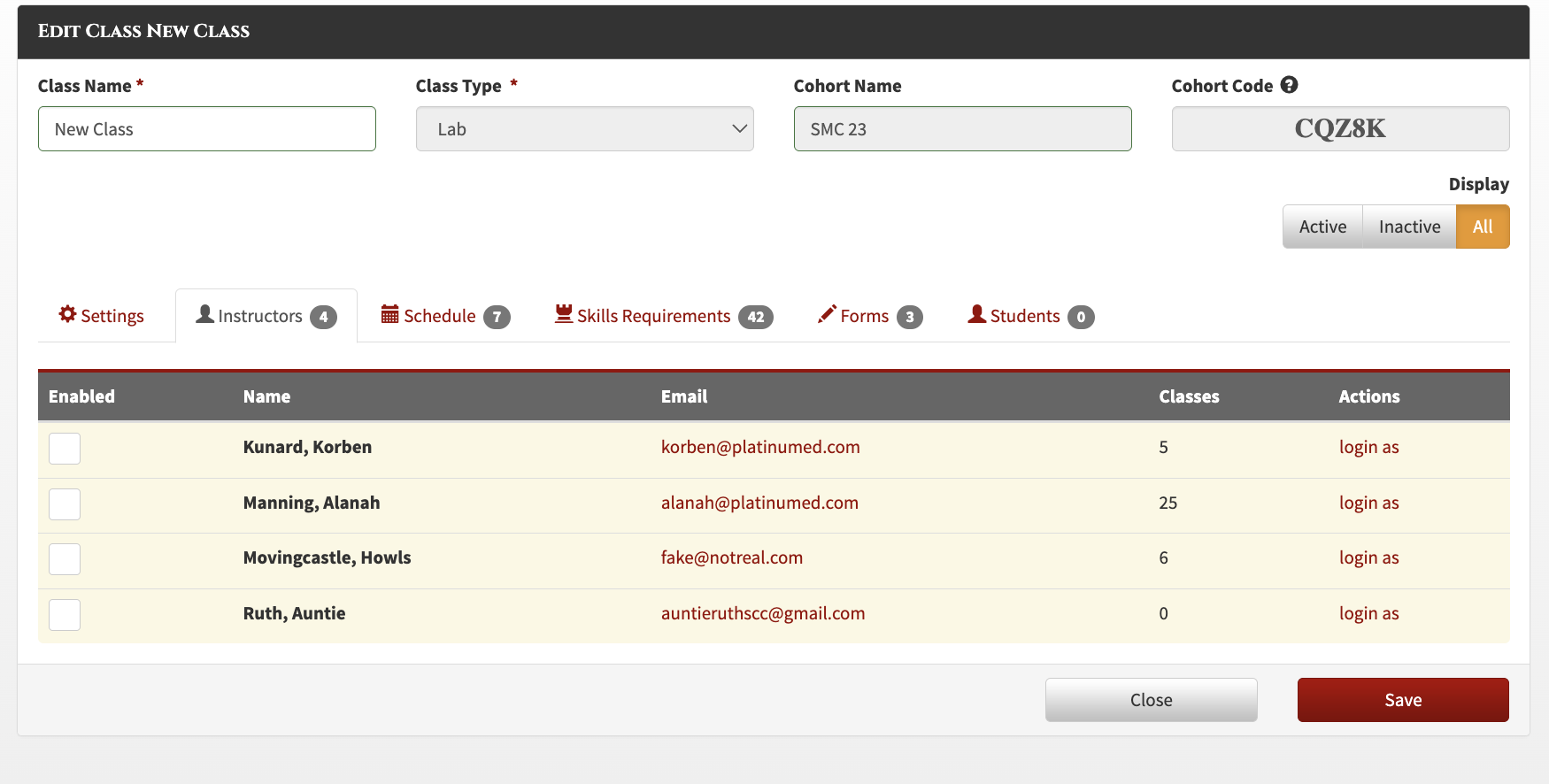Image resolution: width=1549 pixels, height=784 pixels.
Task: Login as Ruth, Auntie
Action: pos(1368,613)
